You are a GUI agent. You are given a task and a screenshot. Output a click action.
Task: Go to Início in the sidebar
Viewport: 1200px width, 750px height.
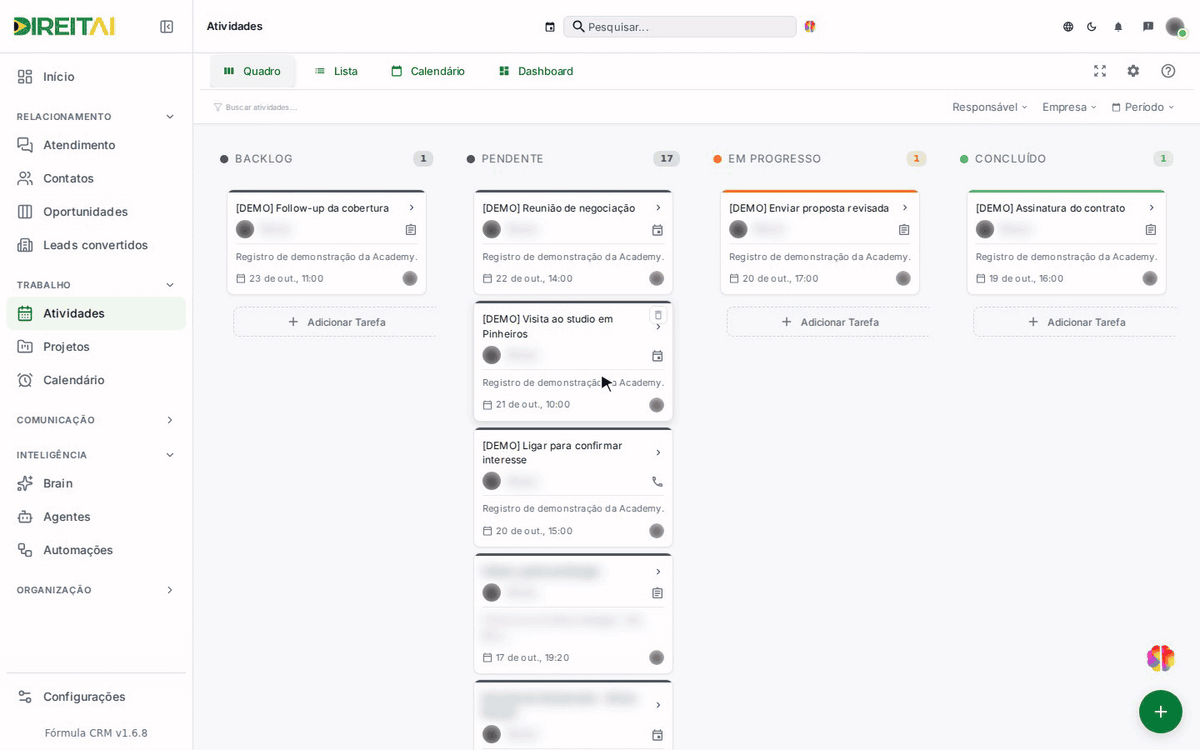(x=96, y=77)
